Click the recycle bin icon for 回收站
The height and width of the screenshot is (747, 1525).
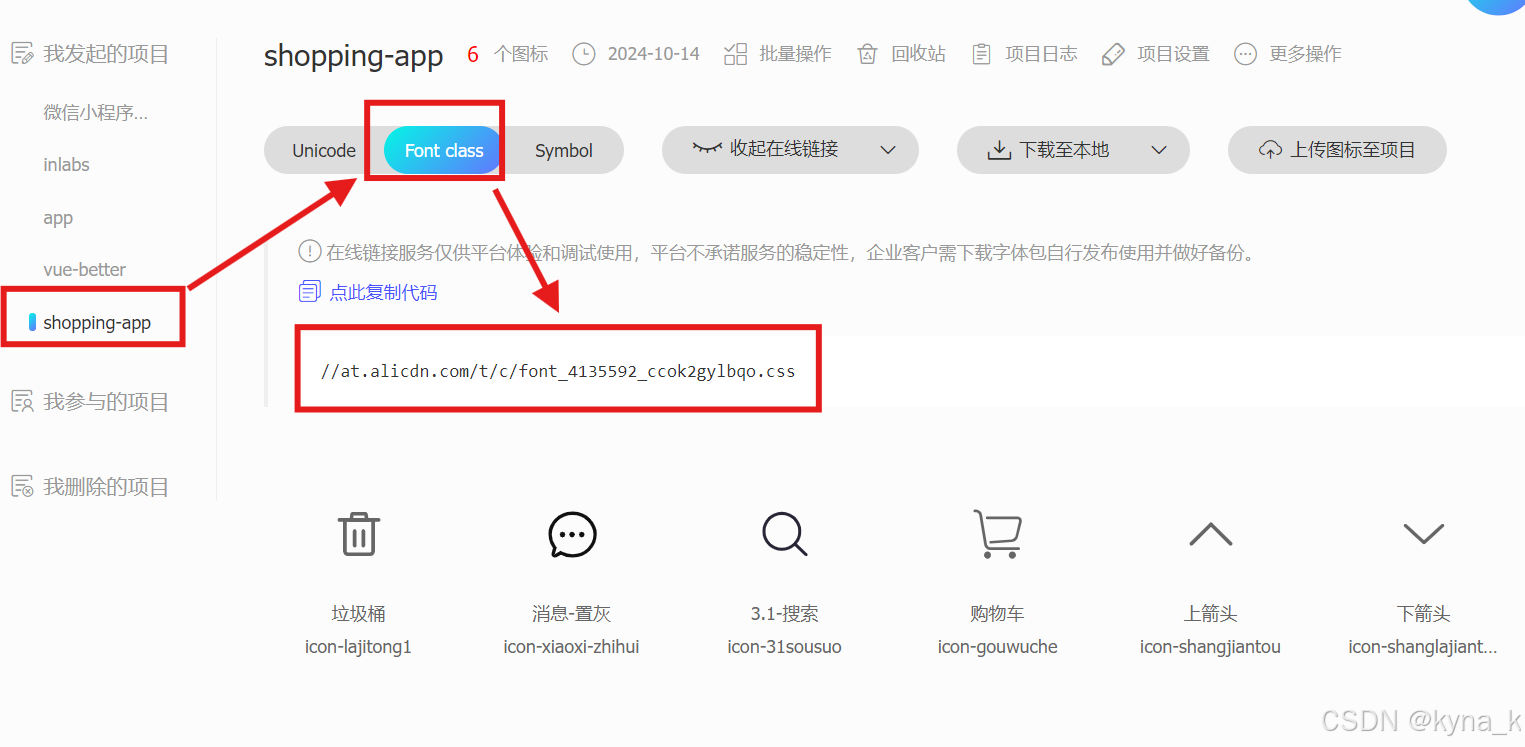868,54
